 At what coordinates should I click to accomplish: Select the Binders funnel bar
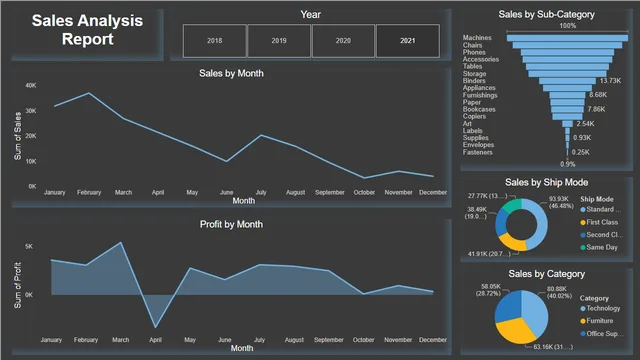coord(567,81)
